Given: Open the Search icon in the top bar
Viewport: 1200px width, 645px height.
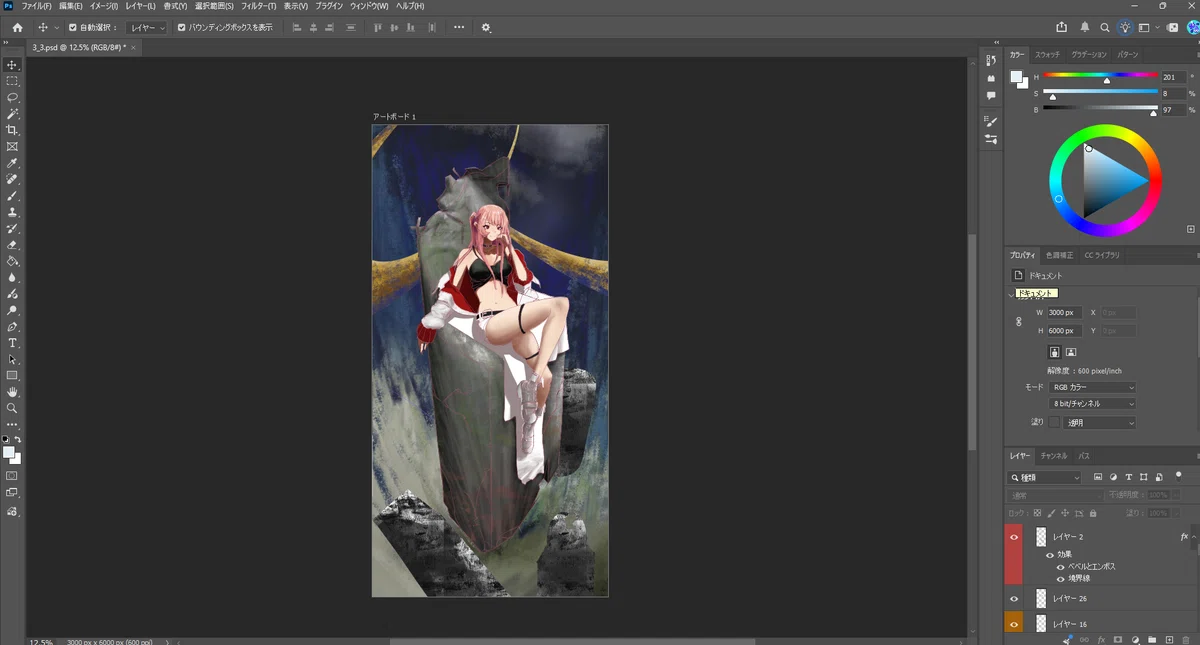Looking at the screenshot, I should (x=1105, y=27).
